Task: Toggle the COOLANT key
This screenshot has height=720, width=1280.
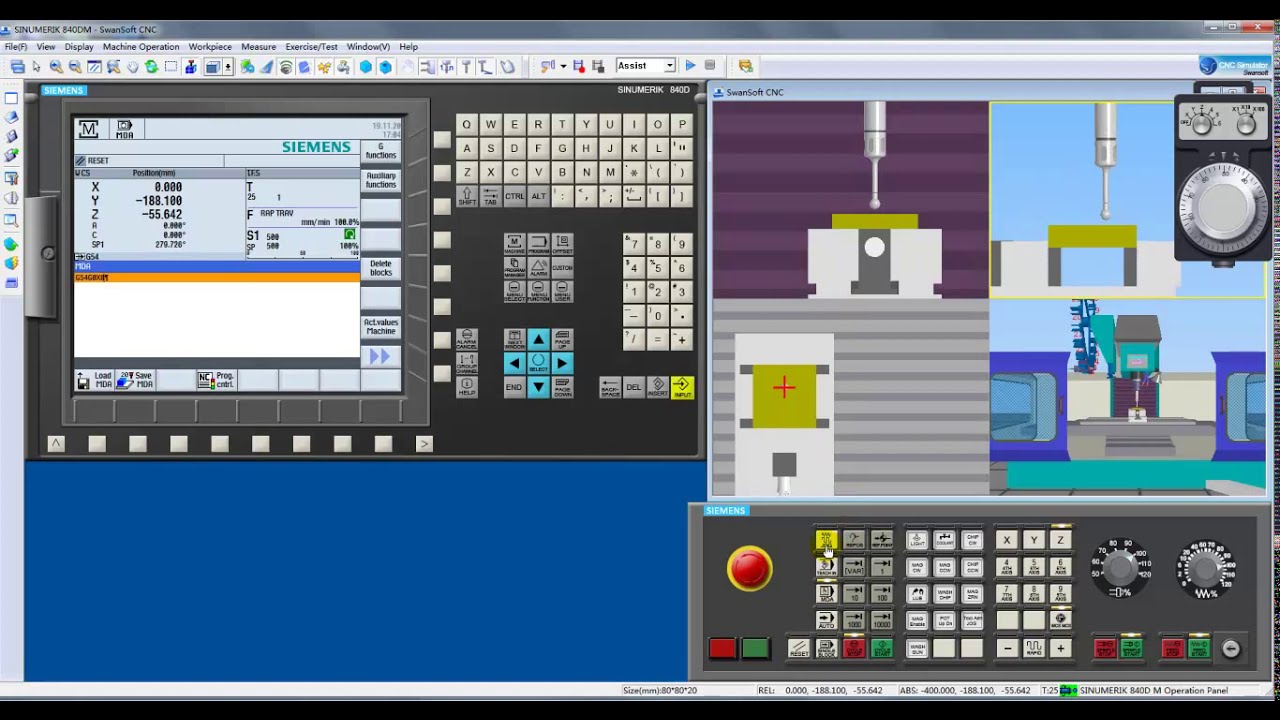Action: click(945, 540)
